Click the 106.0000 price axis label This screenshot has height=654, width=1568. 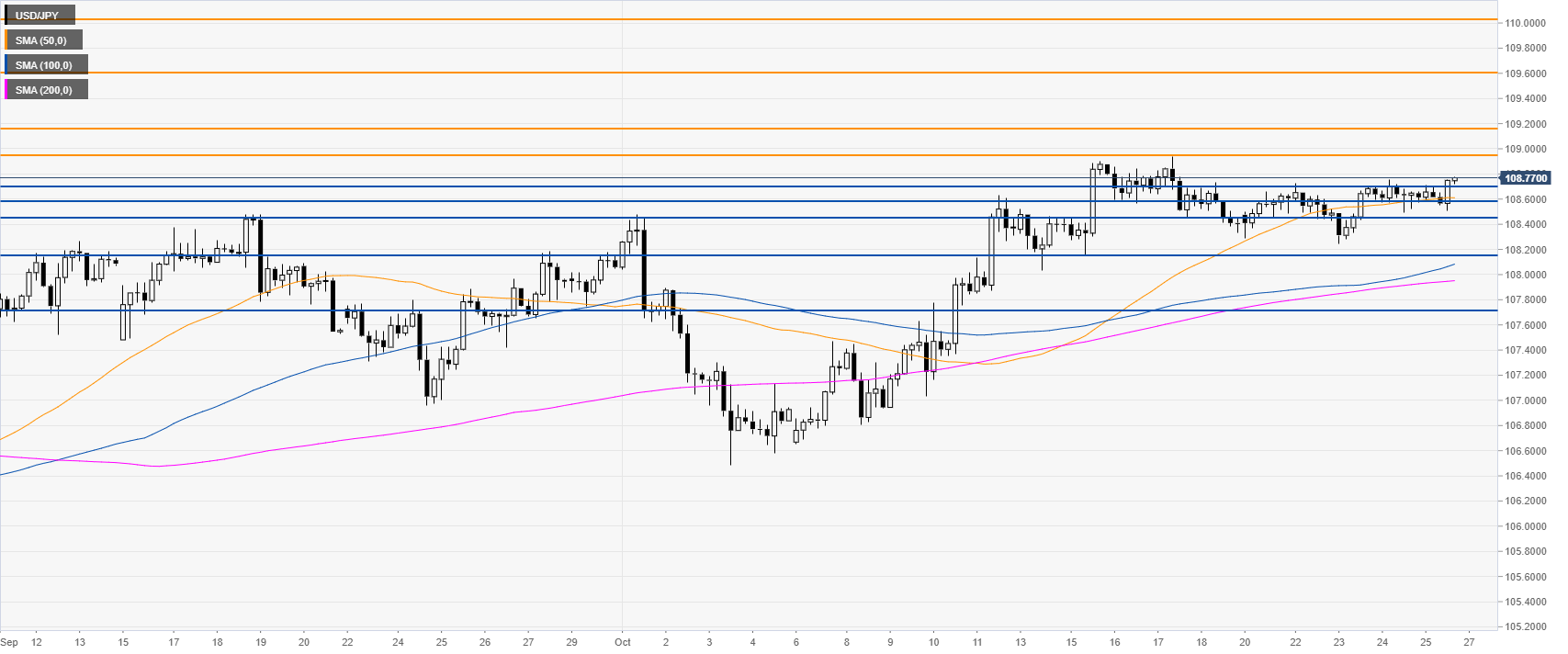tap(1525, 526)
